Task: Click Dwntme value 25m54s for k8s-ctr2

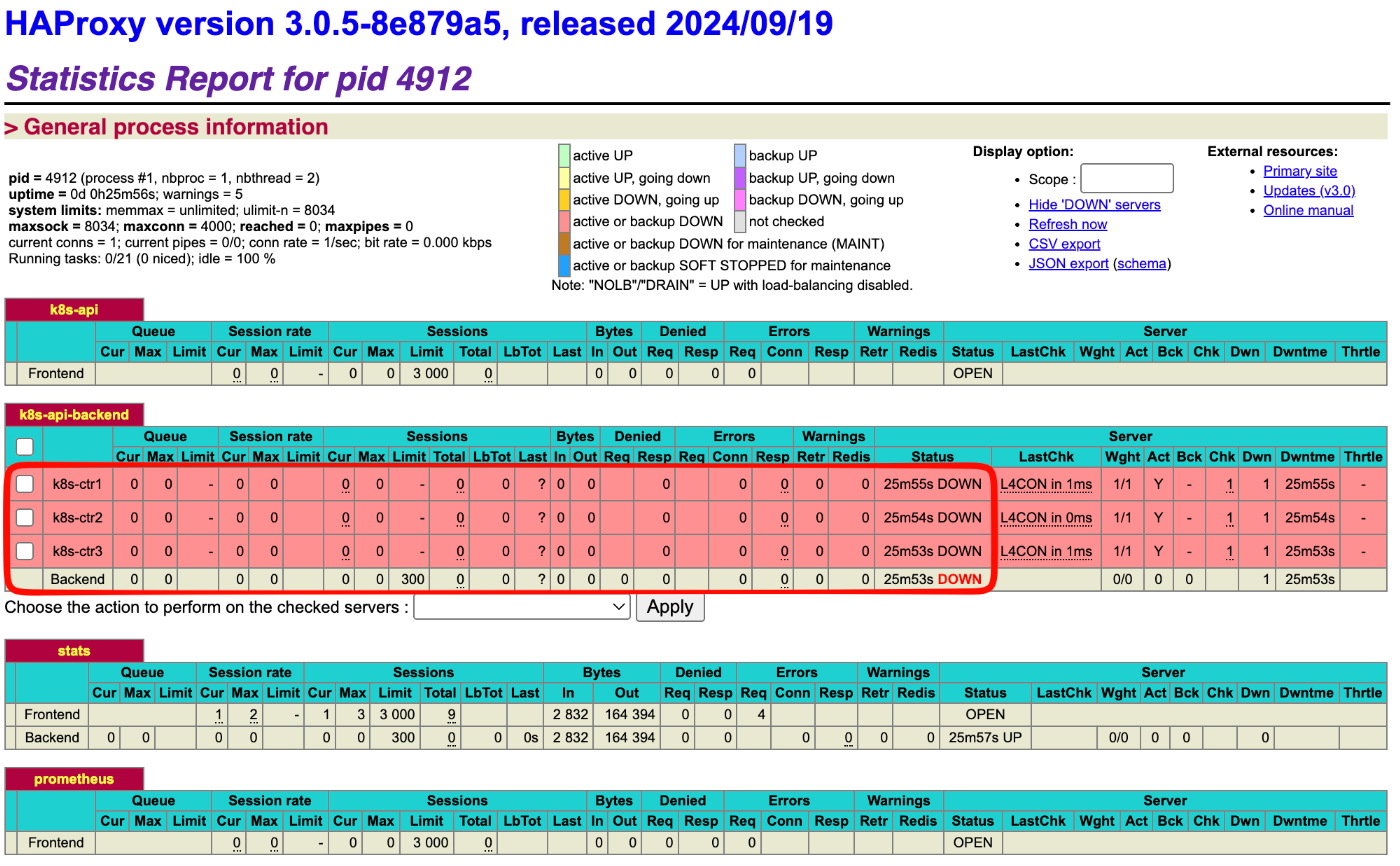Action: point(1309,518)
